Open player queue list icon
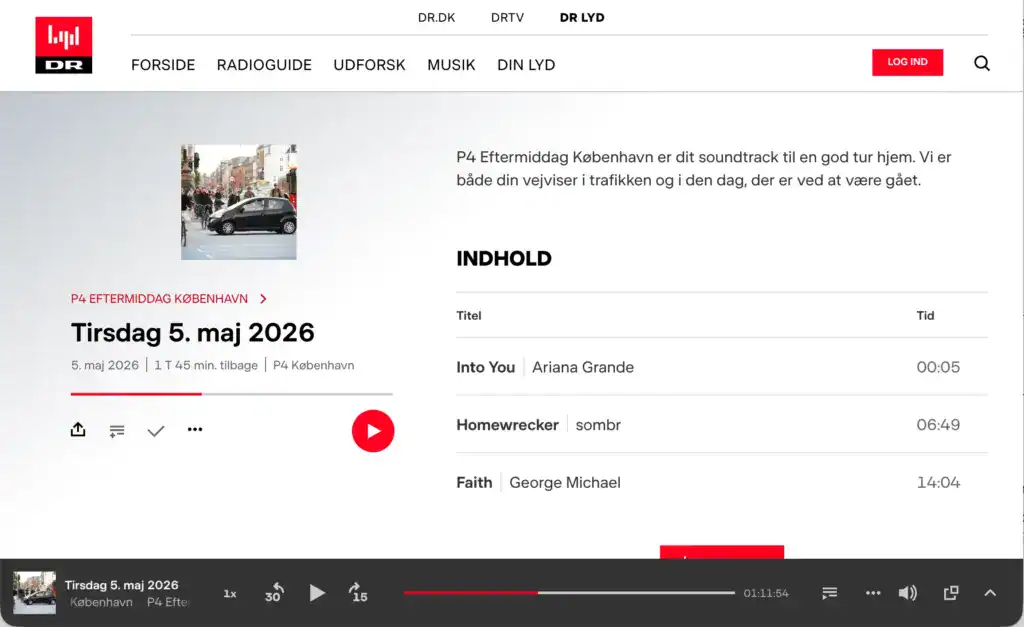Viewport: 1024px width, 627px height. pyautogui.click(x=829, y=593)
